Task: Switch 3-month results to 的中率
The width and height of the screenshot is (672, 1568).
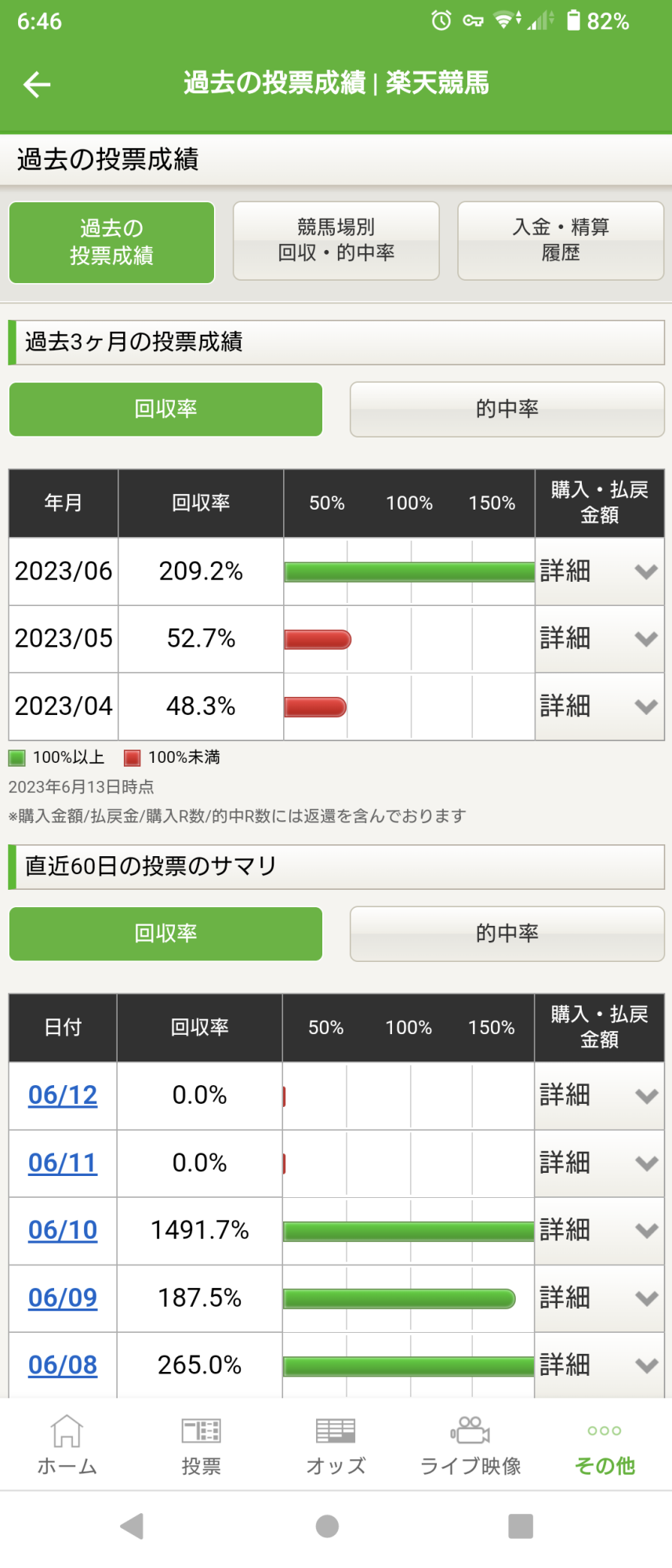Action: click(x=507, y=409)
